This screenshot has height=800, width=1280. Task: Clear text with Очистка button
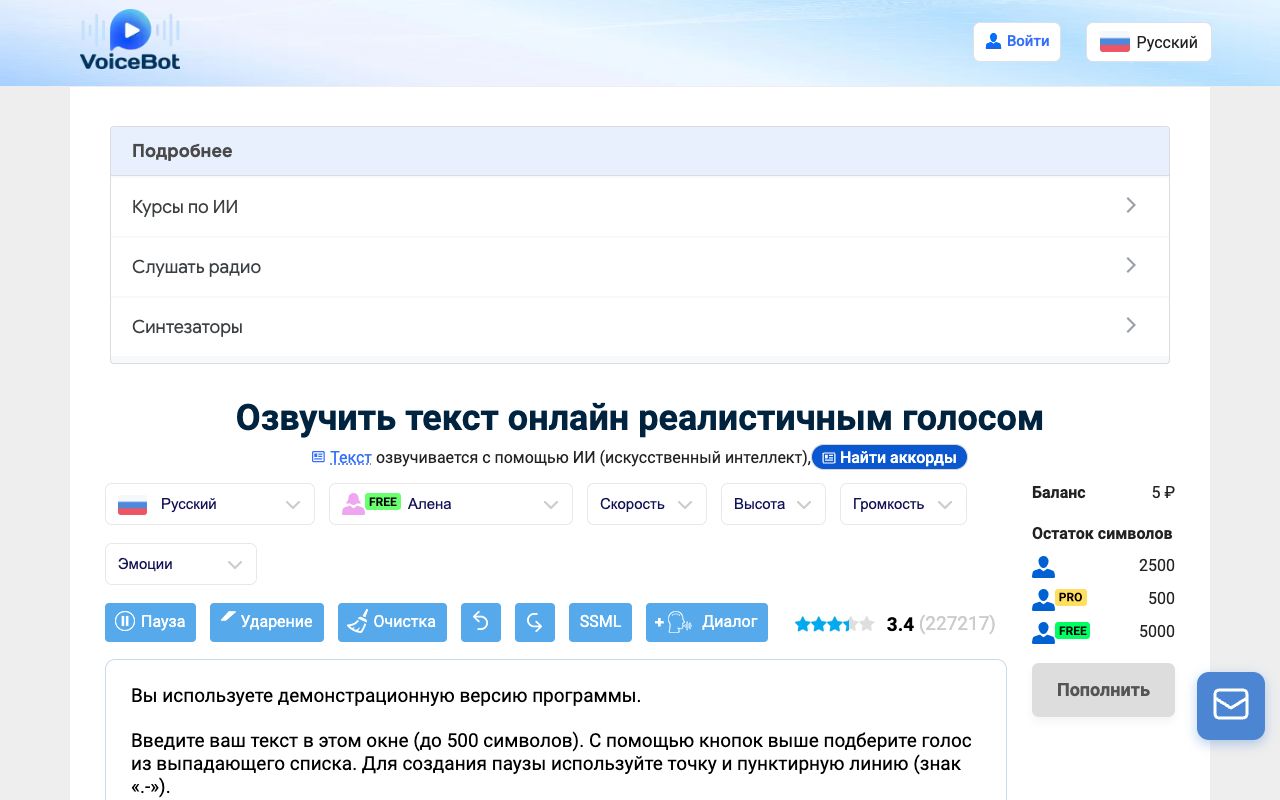[392, 622]
